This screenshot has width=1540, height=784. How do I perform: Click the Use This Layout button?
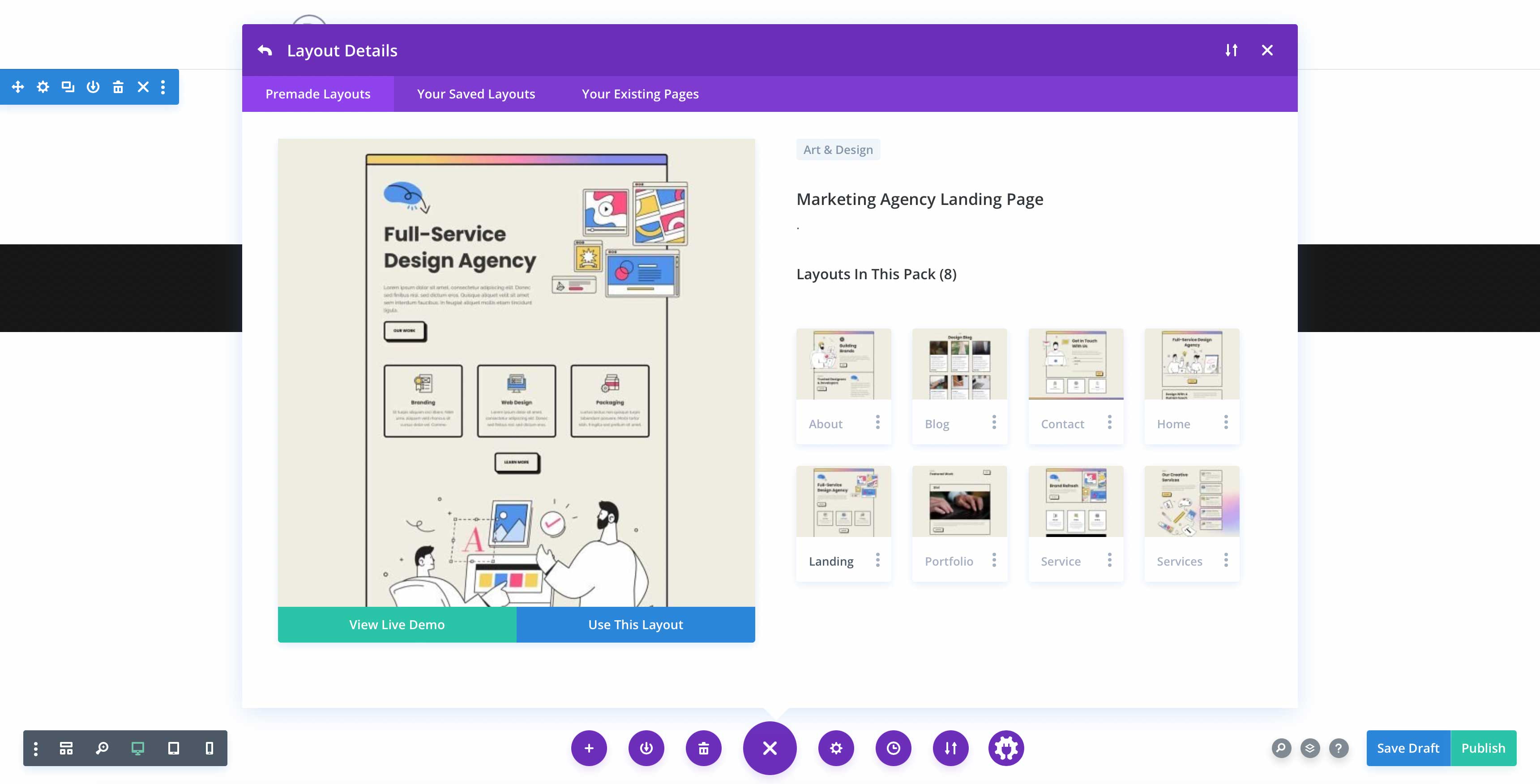635,624
